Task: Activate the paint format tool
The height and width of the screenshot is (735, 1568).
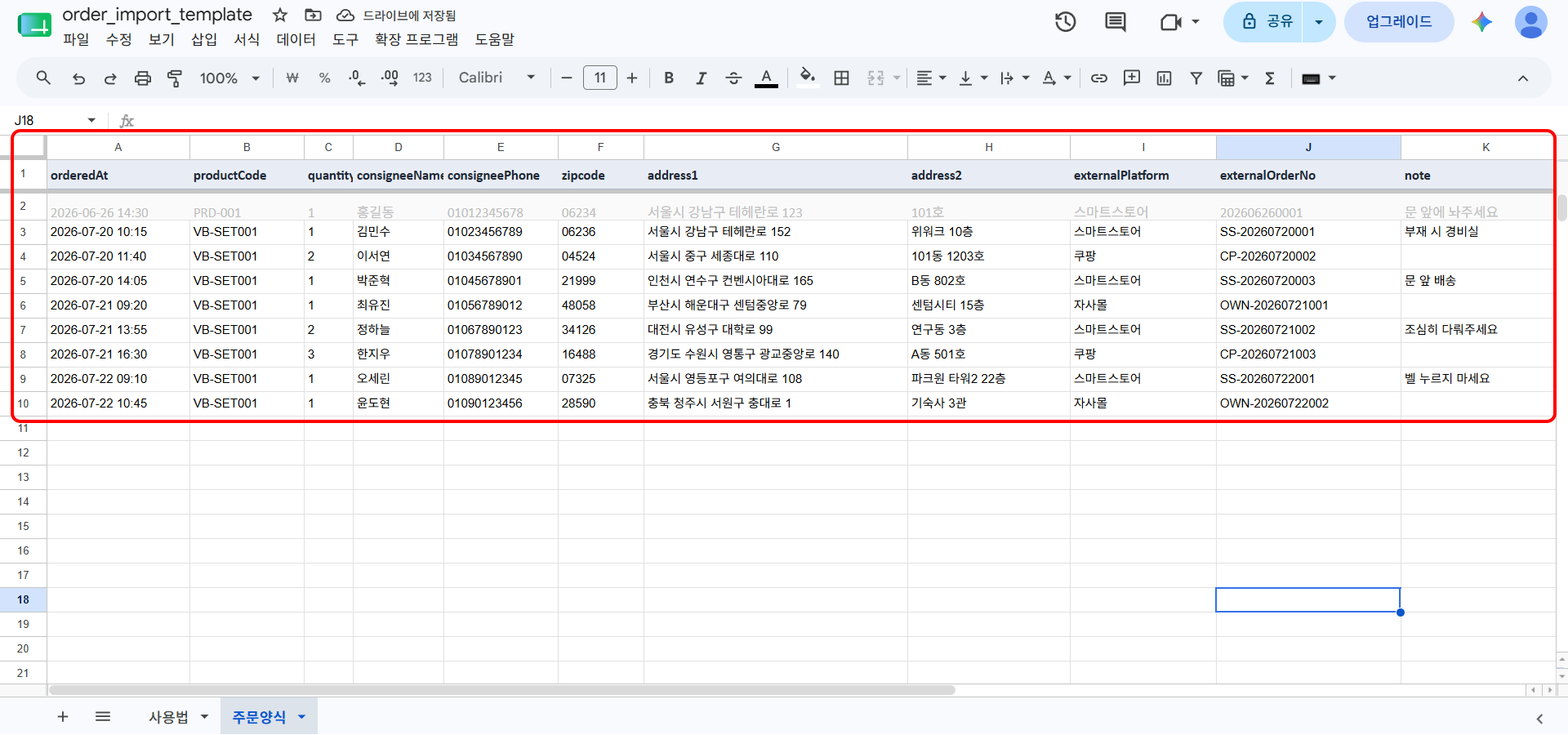Action: tap(175, 78)
